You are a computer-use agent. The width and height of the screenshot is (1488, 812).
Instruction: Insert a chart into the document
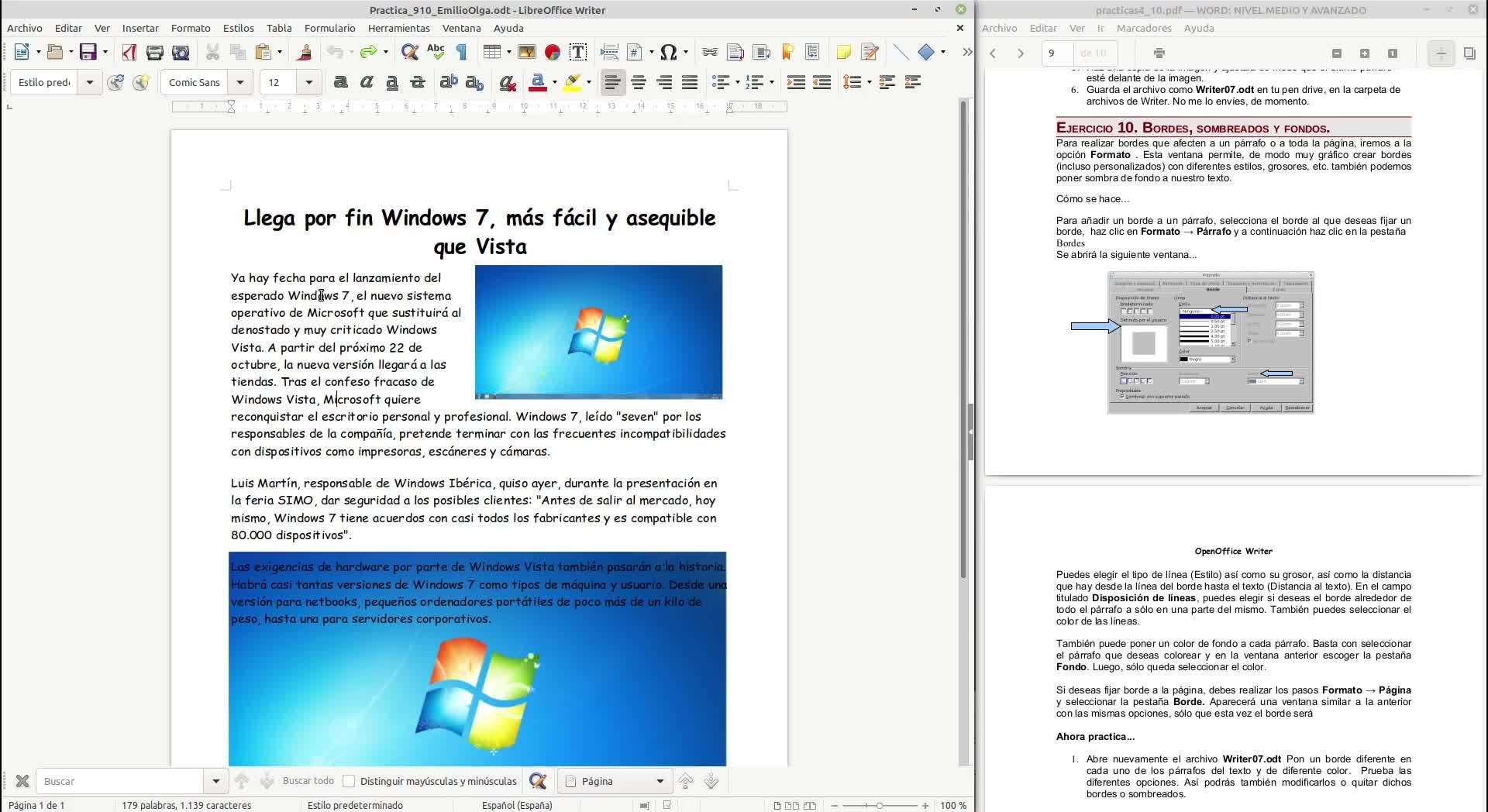click(x=553, y=52)
